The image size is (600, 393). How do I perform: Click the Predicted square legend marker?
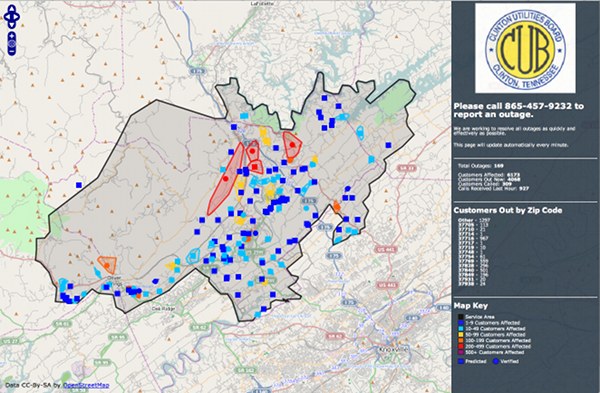coord(461,361)
